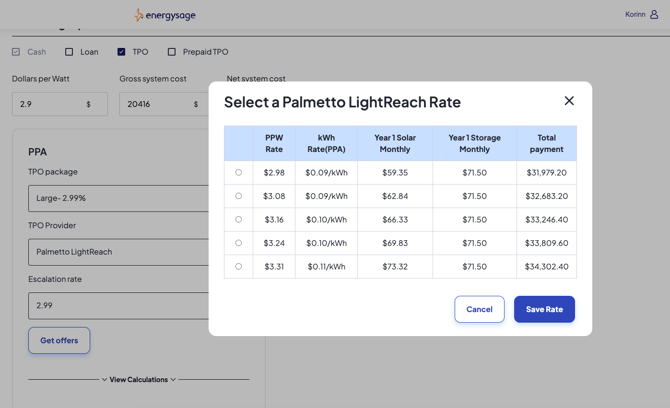Toggle the Cash checkbox
The height and width of the screenshot is (408, 670).
[16, 52]
